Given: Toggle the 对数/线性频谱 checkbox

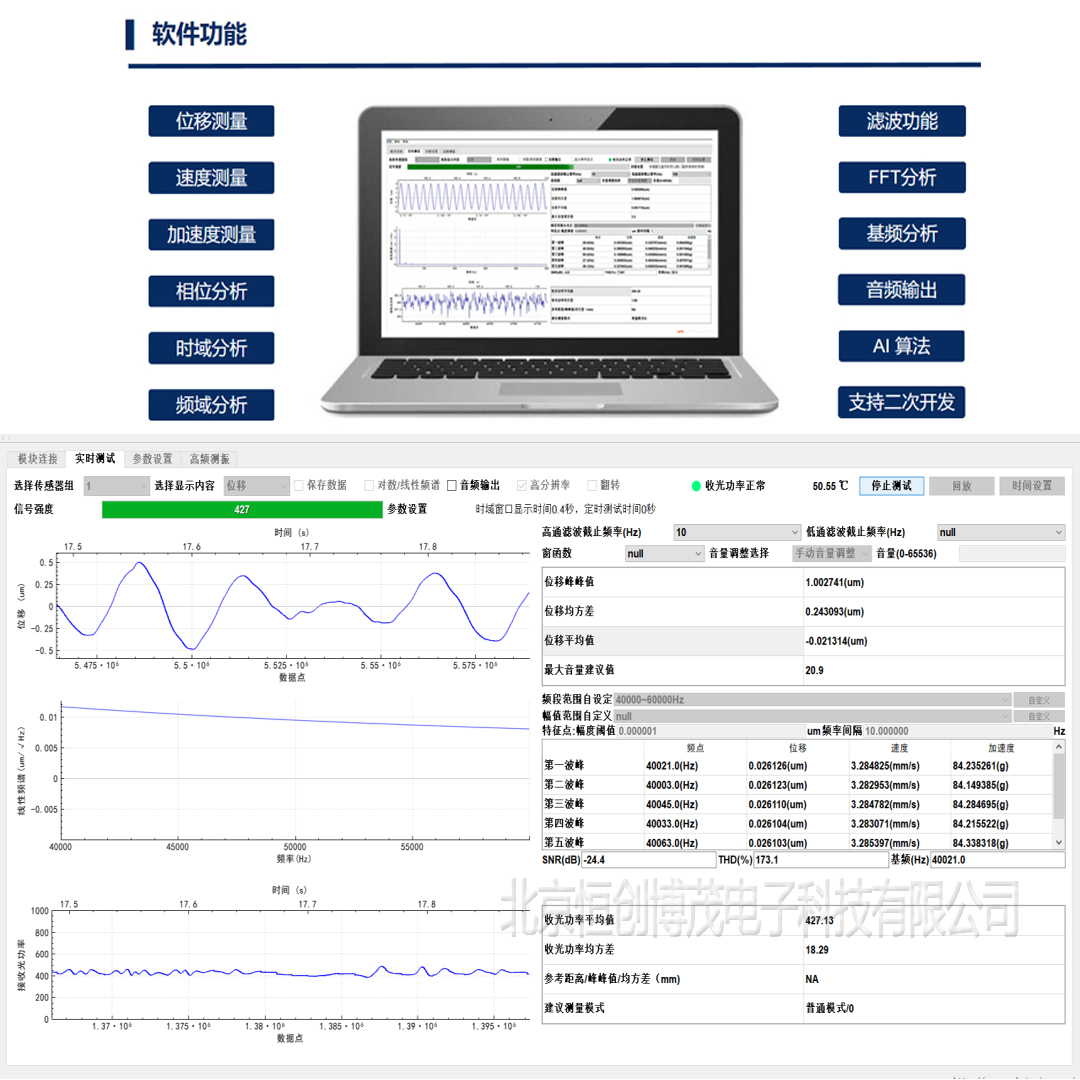Looking at the screenshot, I should [369, 485].
